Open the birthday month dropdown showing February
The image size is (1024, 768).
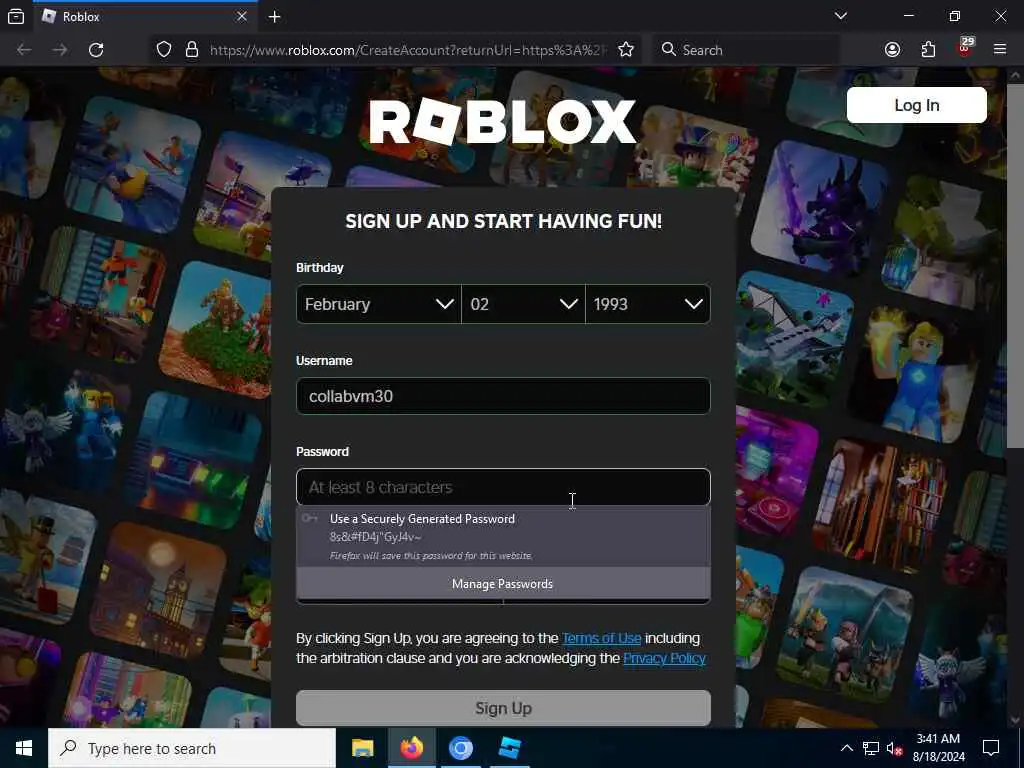point(378,304)
